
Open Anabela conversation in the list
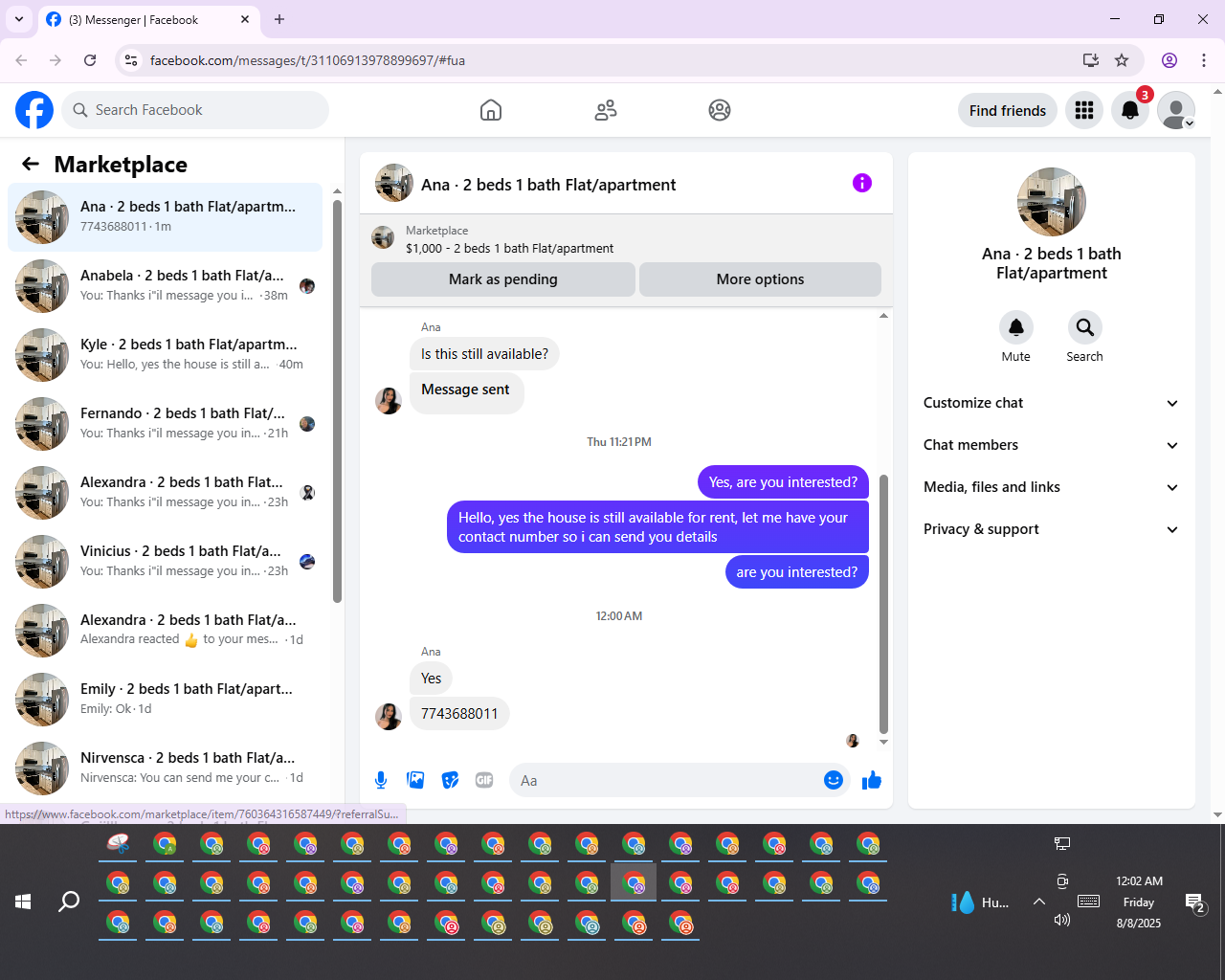(x=165, y=286)
